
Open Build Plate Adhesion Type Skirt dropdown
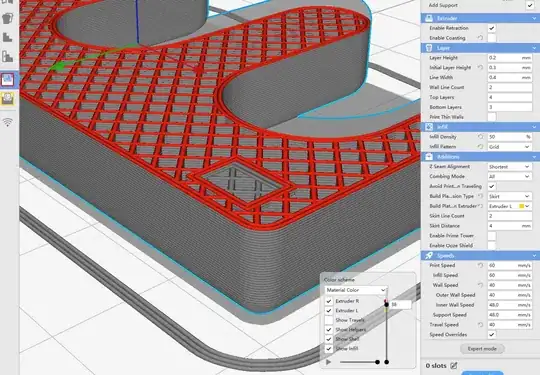click(x=510, y=196)
